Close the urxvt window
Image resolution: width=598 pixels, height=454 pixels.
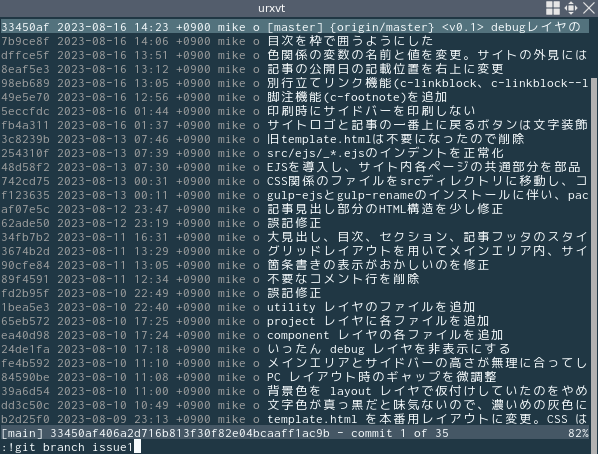click(x=589, y=8)
